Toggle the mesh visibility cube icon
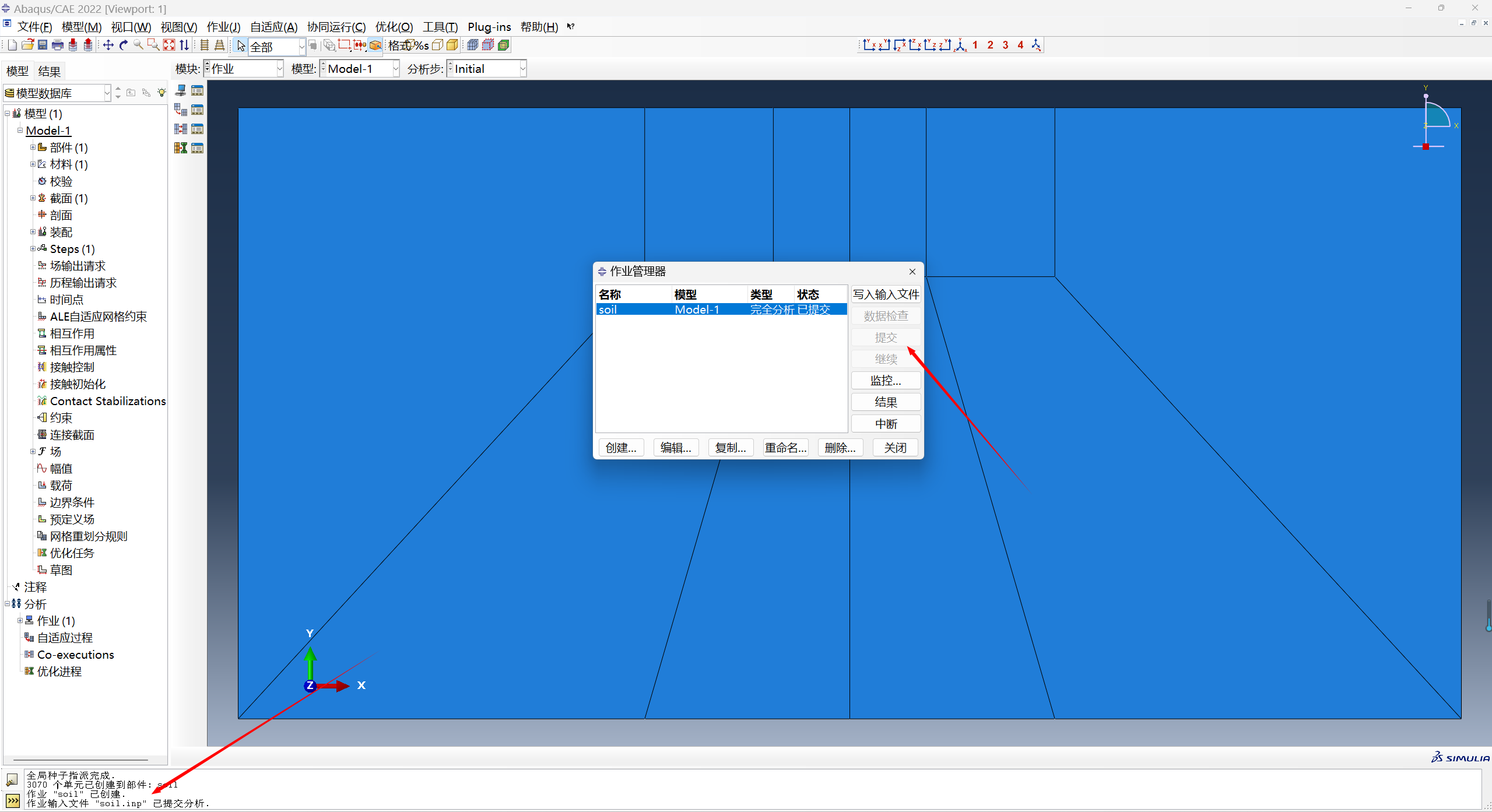1492x812 pixels. (473, 45)
